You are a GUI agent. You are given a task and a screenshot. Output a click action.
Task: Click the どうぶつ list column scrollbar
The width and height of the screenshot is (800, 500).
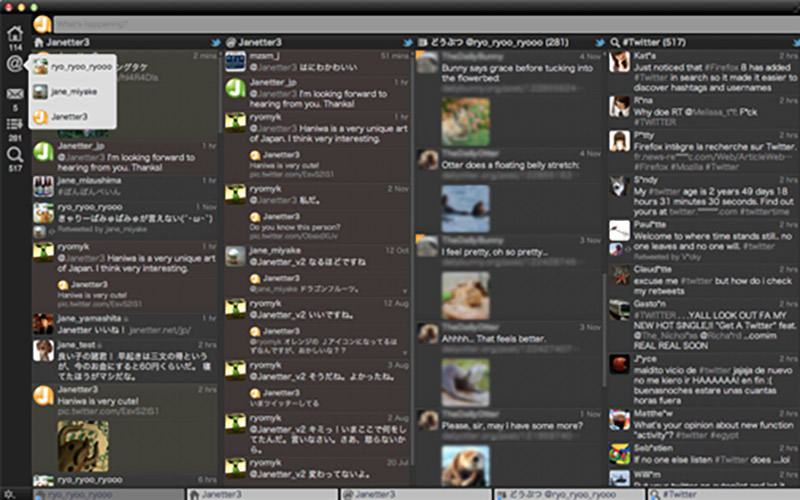coord(604,329)
